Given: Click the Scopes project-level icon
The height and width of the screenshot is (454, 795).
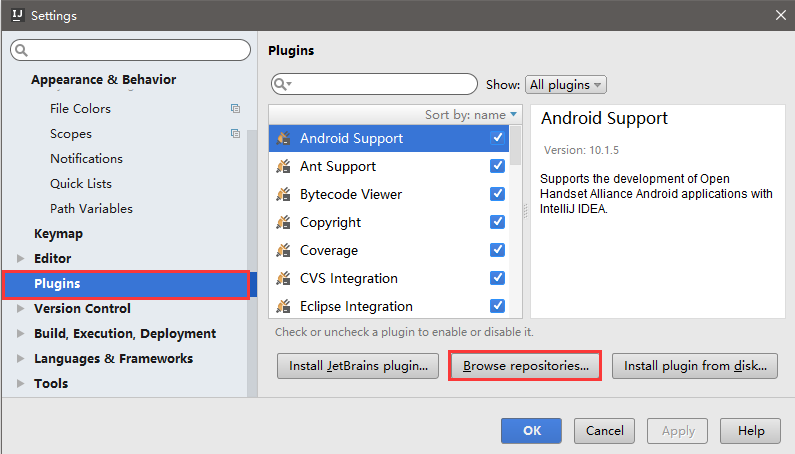Looking at the screenshot, I should coord(235,133).
